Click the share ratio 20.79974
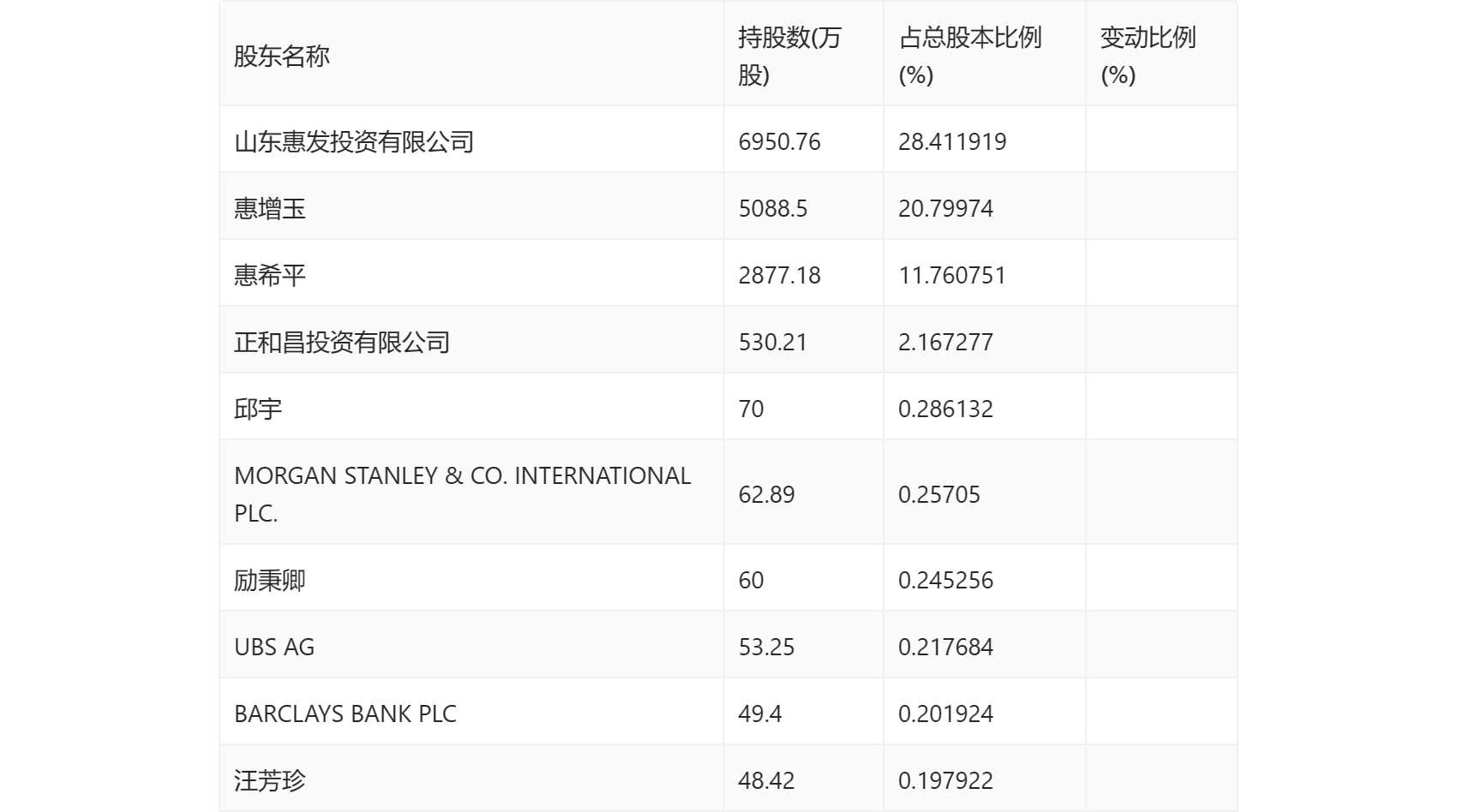 coord(945,209)
